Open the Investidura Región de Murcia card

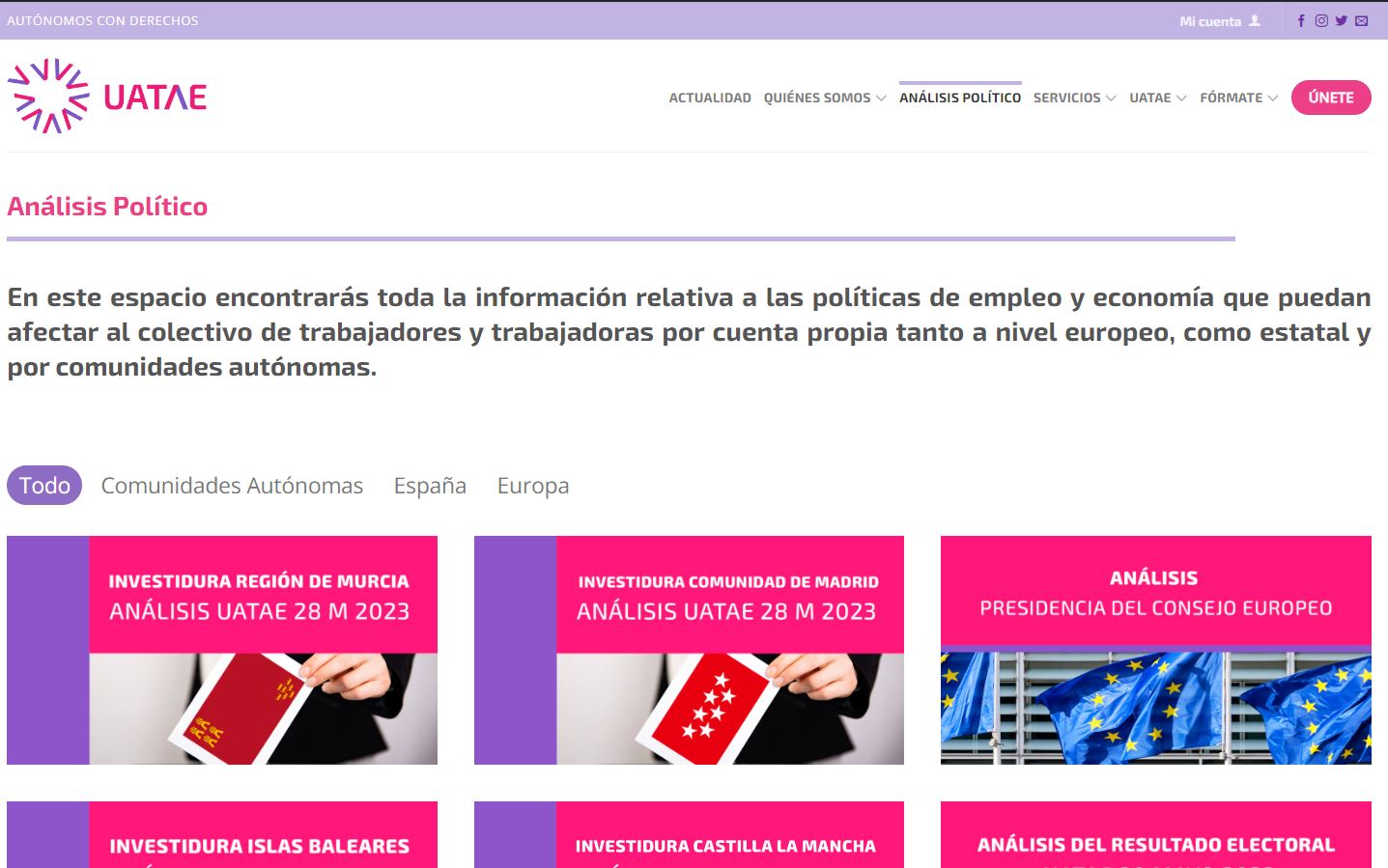coord(222,650)
